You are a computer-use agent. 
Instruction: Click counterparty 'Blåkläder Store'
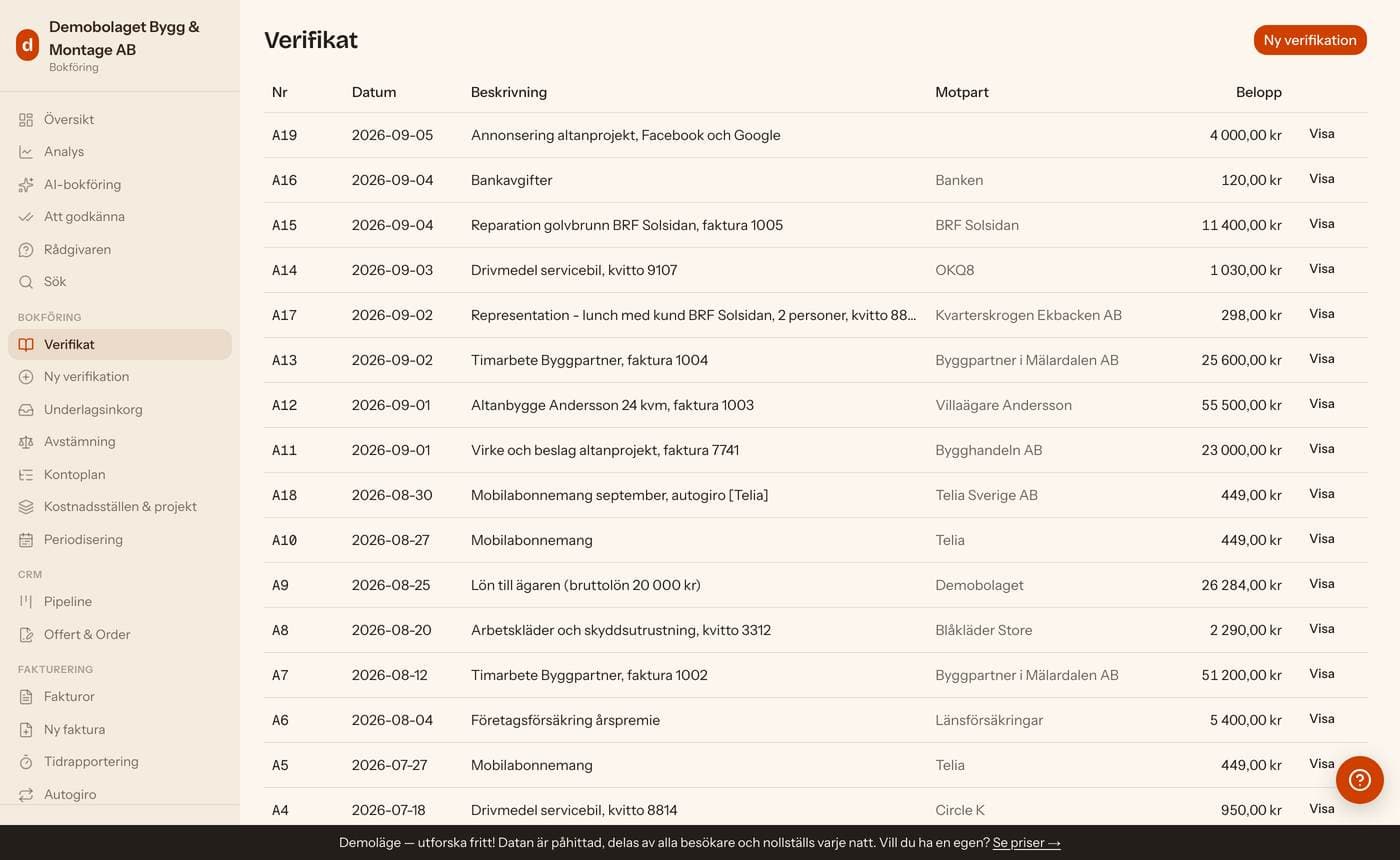[x=984, y=630]
